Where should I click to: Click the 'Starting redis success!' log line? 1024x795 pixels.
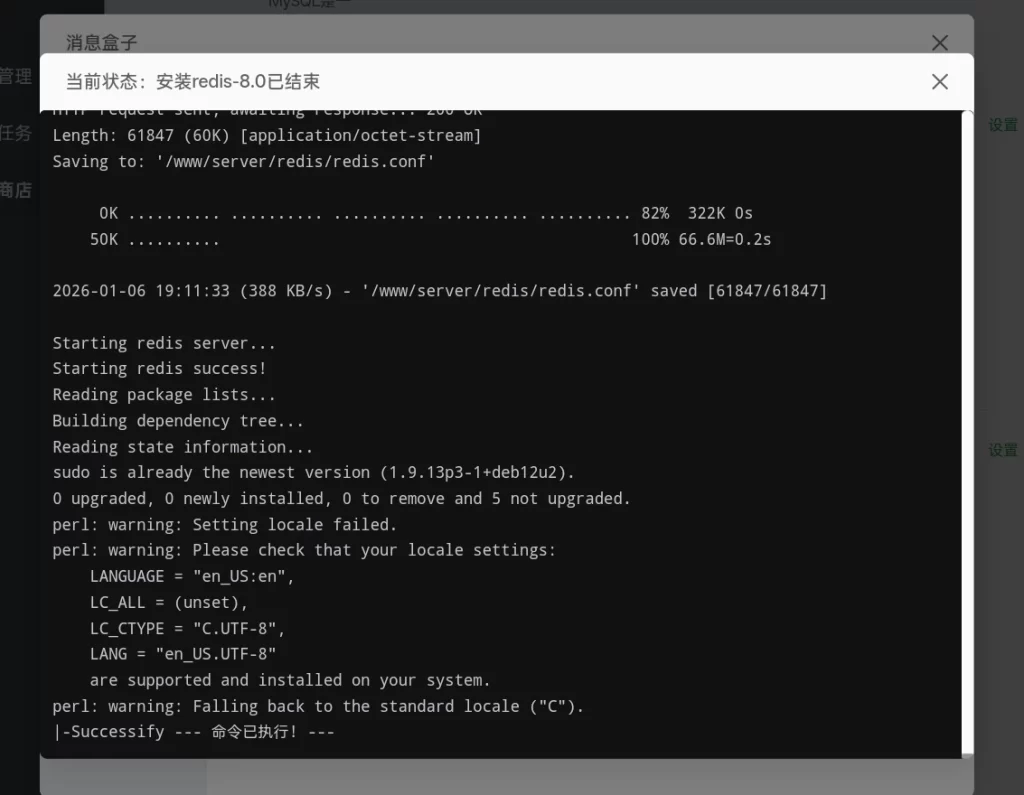(160, 369)
